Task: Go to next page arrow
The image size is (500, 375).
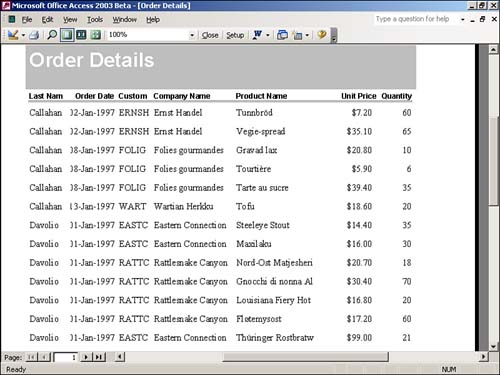Action: click(86, 357)
